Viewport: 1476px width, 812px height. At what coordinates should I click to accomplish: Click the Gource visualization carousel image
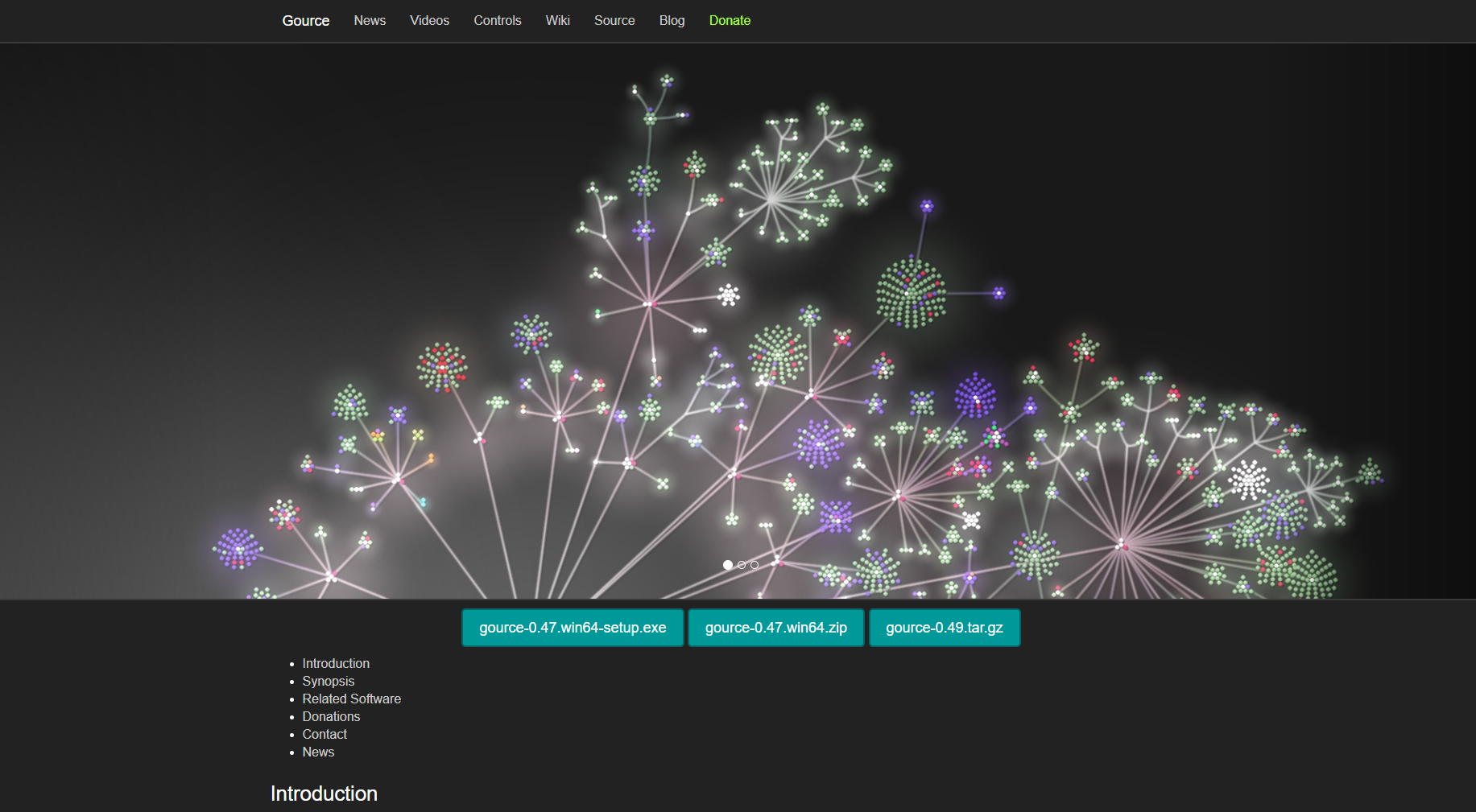[738, 322]
